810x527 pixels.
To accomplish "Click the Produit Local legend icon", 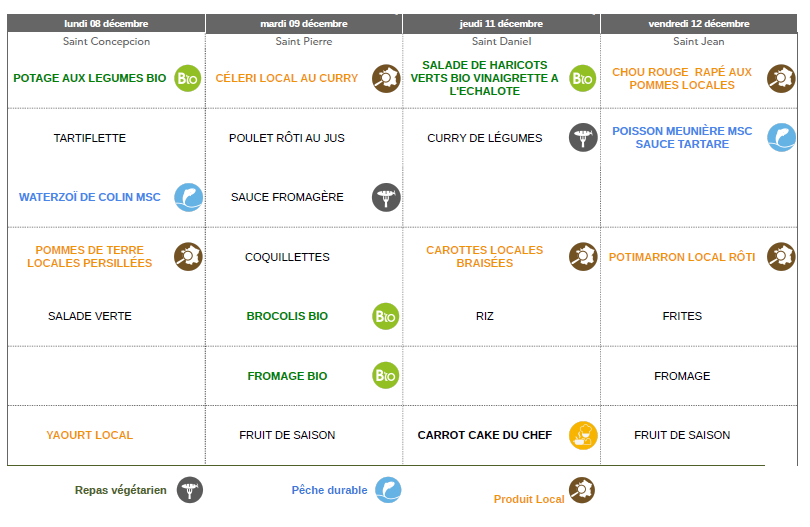I will coord(581,491).
